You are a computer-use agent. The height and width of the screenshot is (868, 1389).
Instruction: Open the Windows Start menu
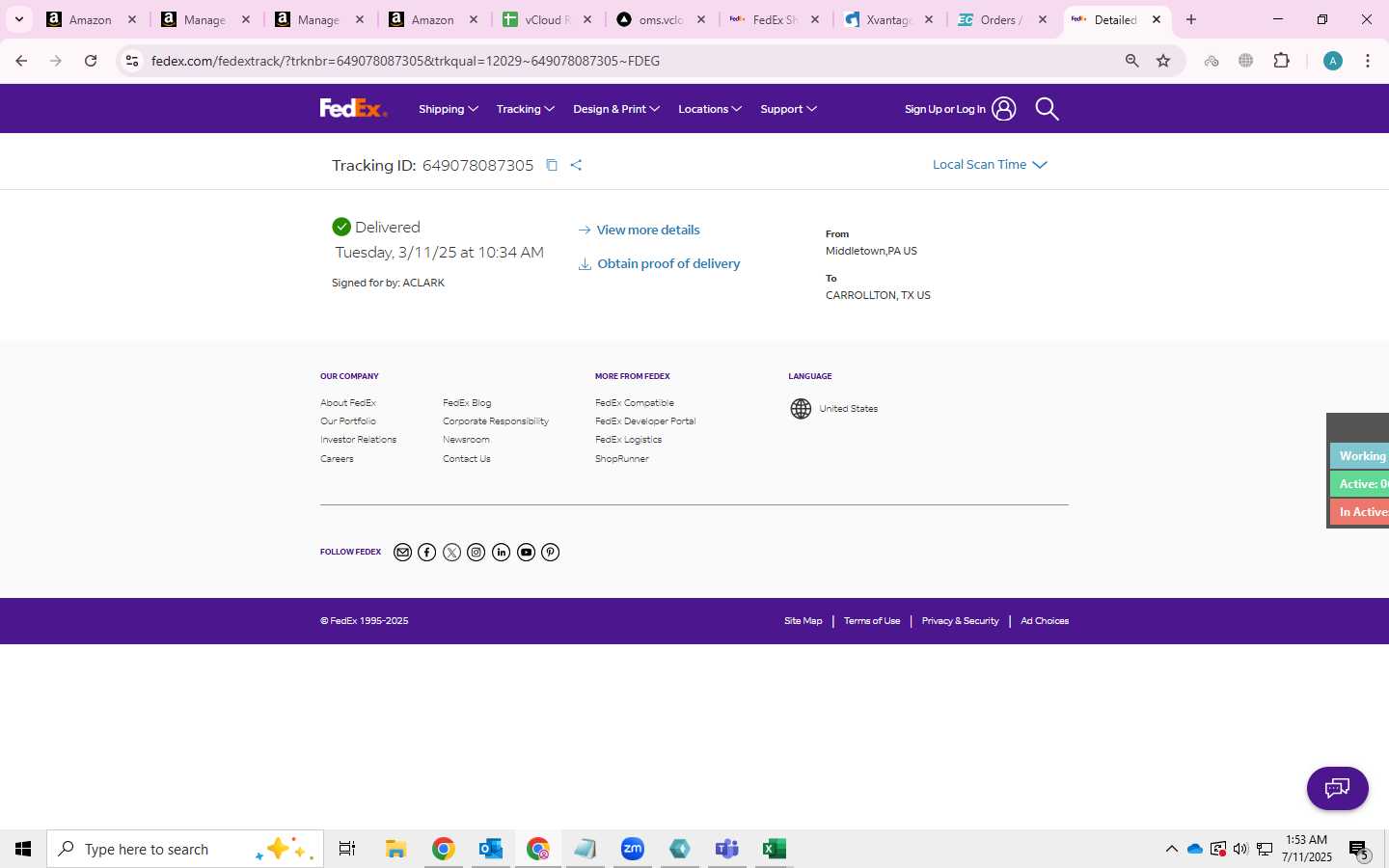click(x=23, y=849)
